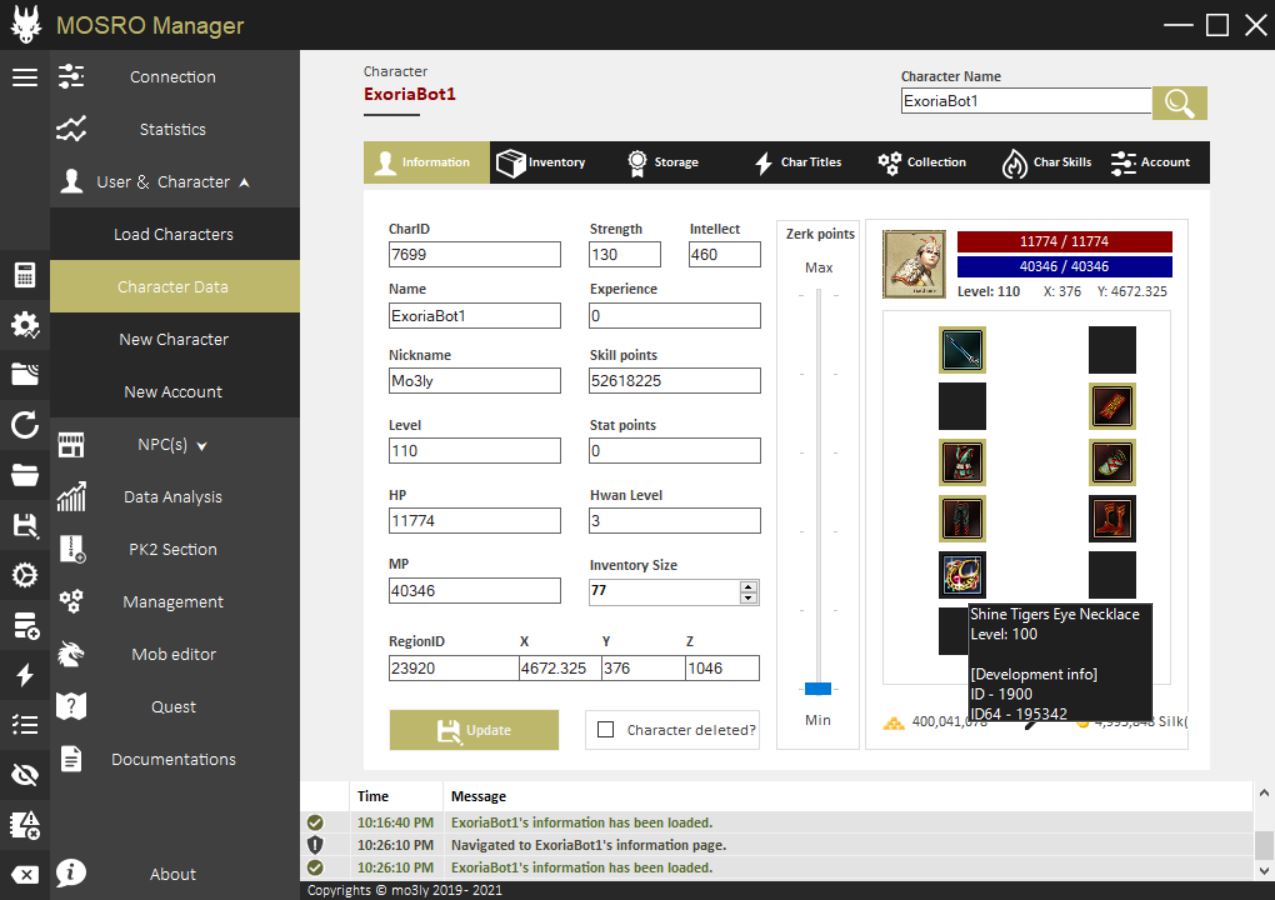This screenshot has height=900, width=1275.
Task: Click the calculator icon in left strip
Action: point(25,275)
